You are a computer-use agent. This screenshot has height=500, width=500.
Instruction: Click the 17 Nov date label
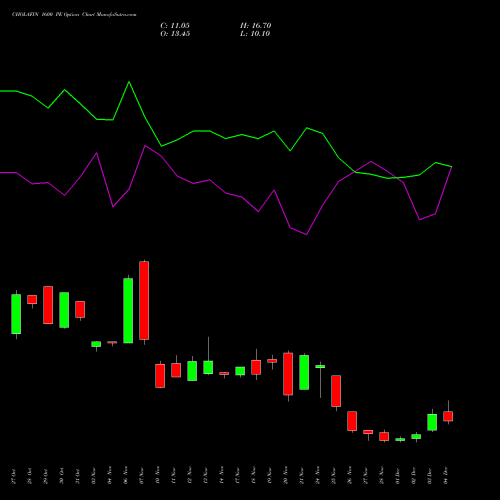237,476
